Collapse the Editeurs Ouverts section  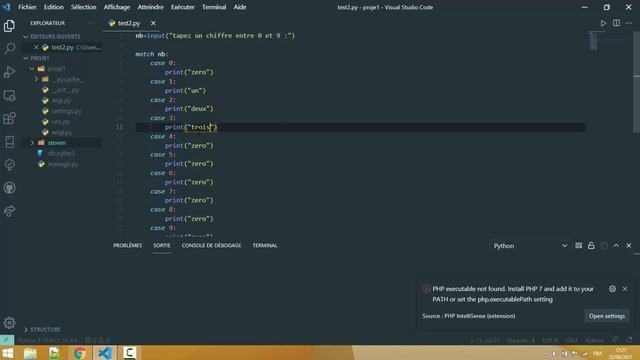[26, 37]
